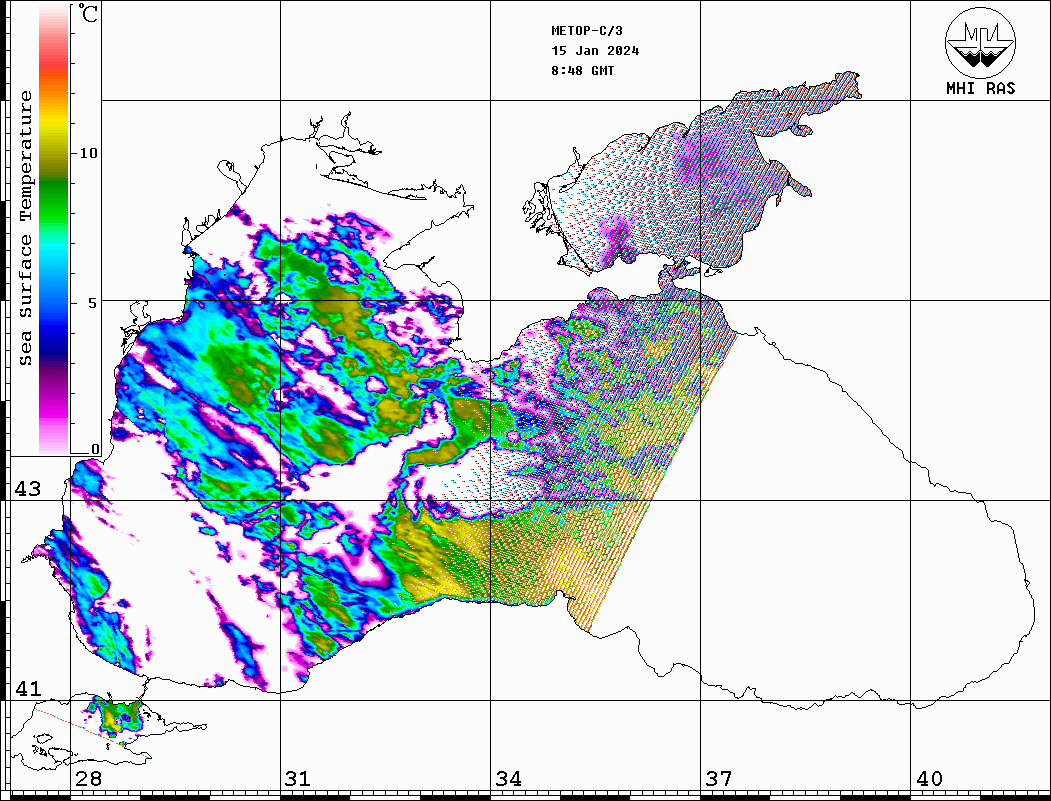
Task: Click the longitude 28 axis label
Action: coord(87,779)
